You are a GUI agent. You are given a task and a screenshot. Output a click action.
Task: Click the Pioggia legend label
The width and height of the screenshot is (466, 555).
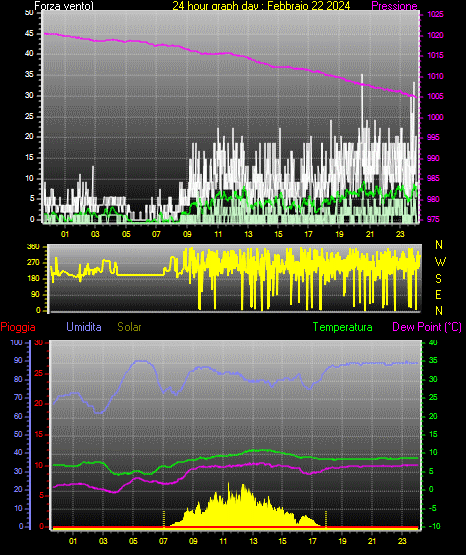18,327
